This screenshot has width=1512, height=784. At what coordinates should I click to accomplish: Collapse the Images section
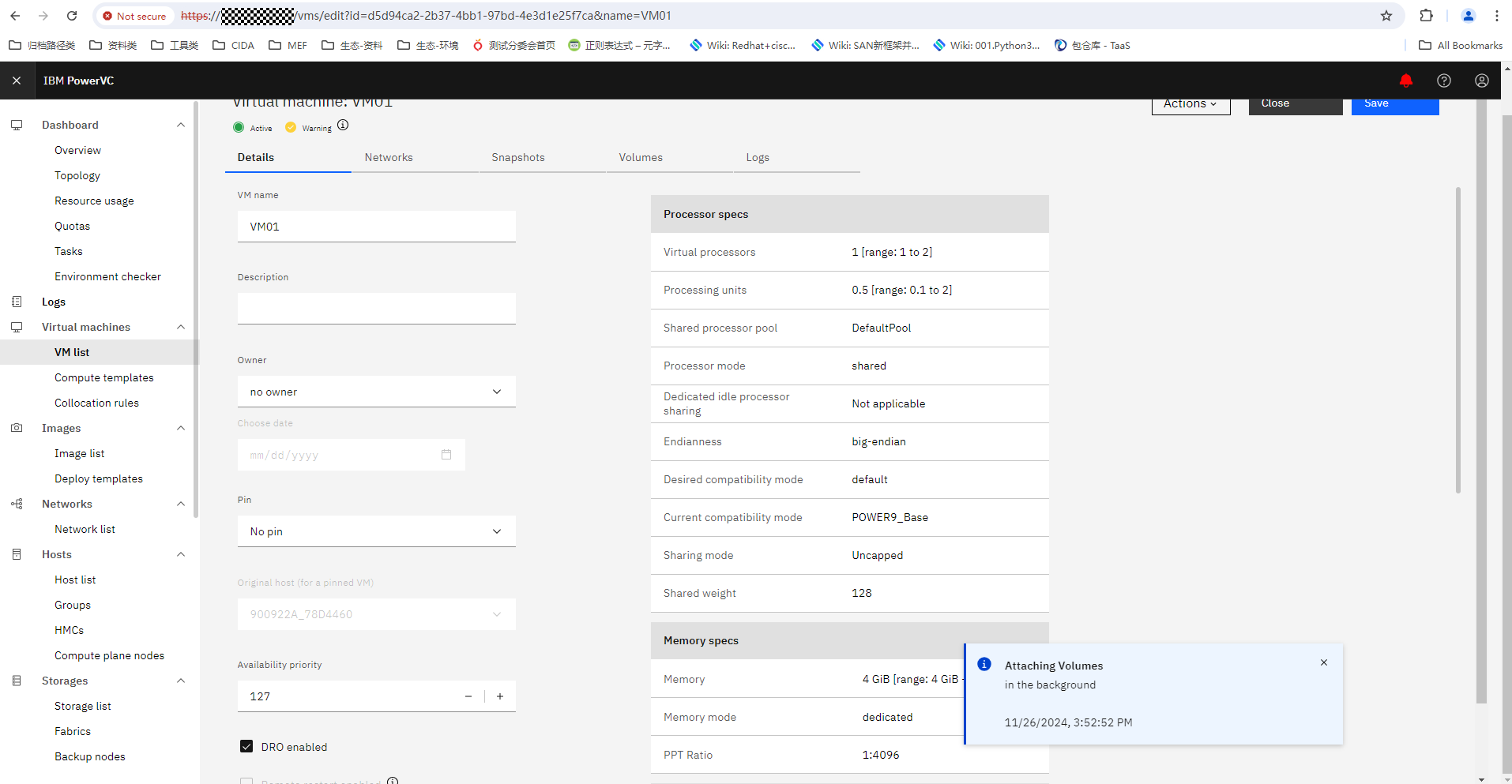tap(181, 428)
